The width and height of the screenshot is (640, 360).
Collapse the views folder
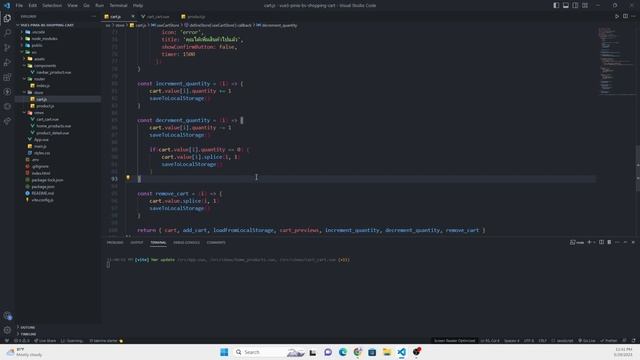coord(39,112)
